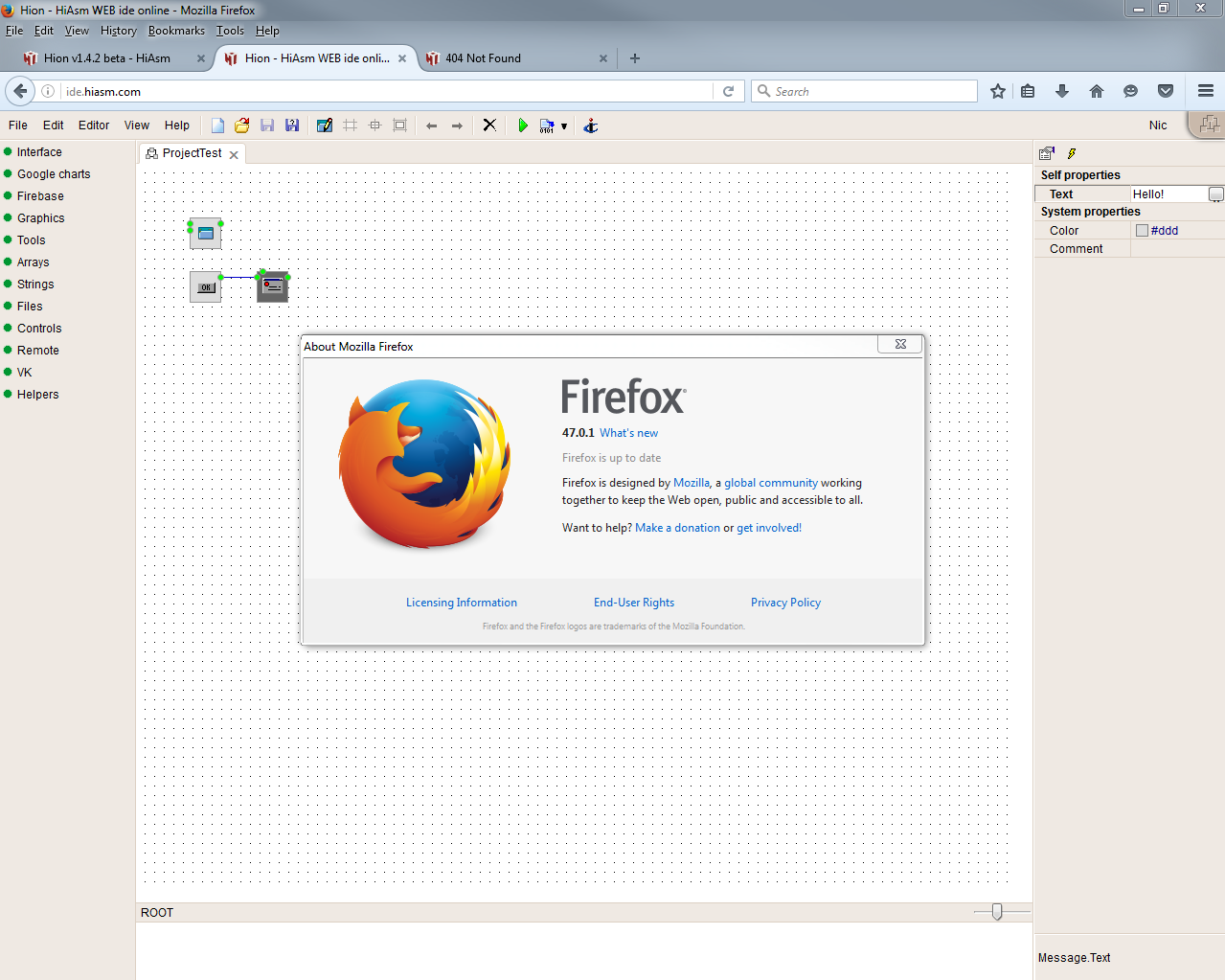Click the button beside Hello! text value
The image size is (1225, 980).
[x=1216, y=194]
